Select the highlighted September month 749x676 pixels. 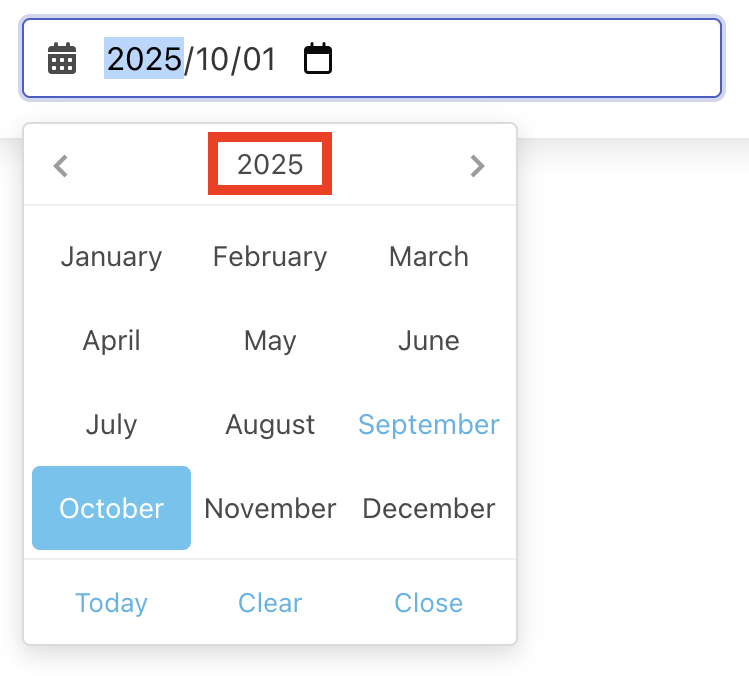pyautogui.click(x=428, y=425)
